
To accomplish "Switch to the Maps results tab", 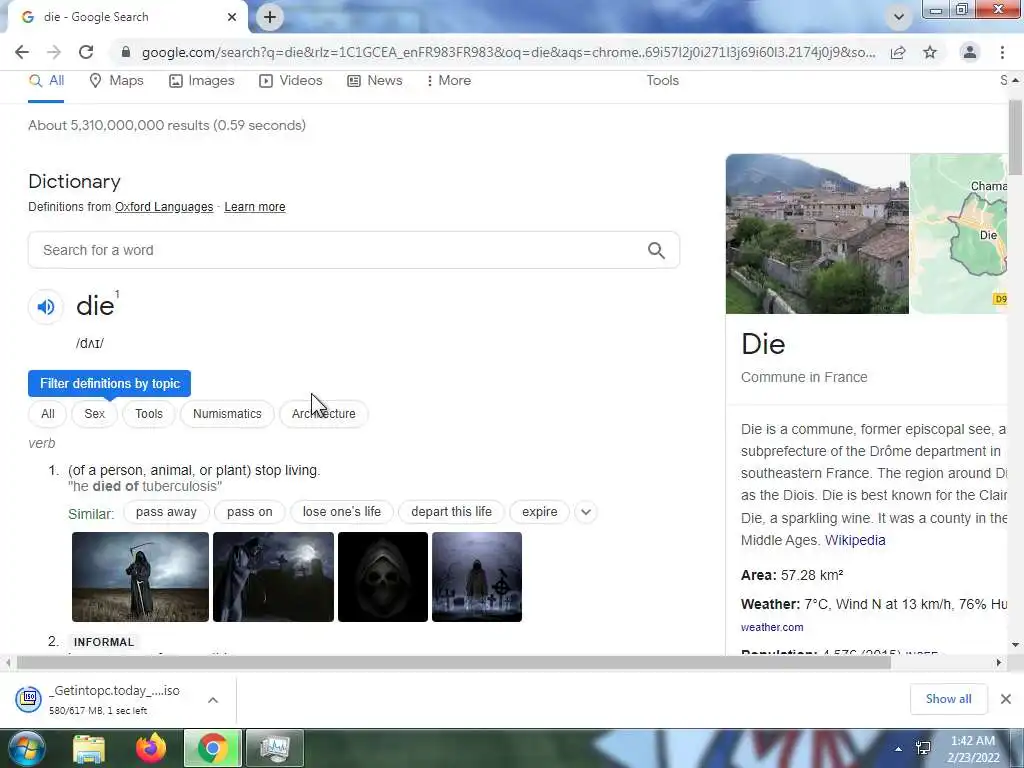I will (x=116, y=80).
